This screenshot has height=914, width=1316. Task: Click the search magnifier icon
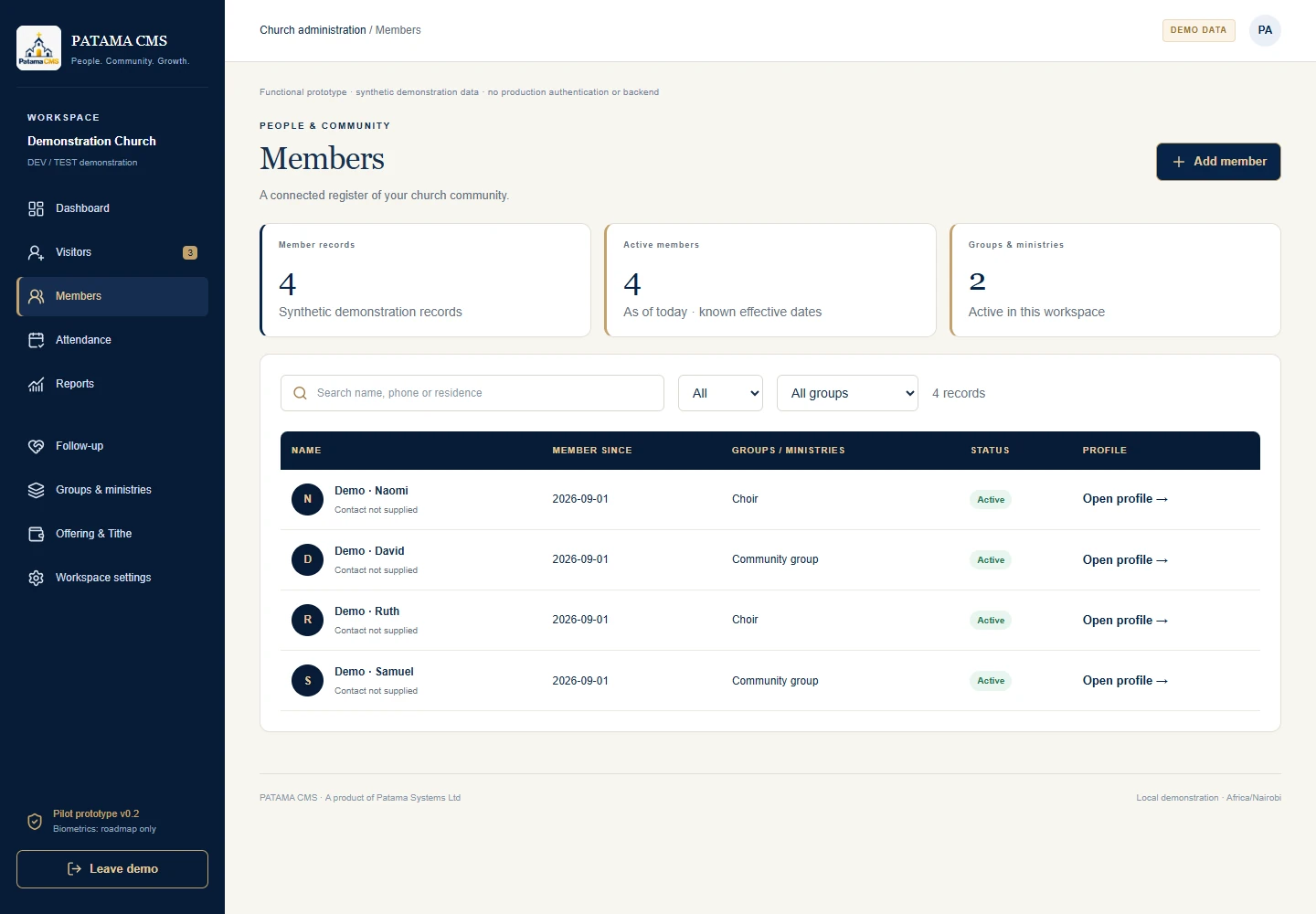point(300,393)
